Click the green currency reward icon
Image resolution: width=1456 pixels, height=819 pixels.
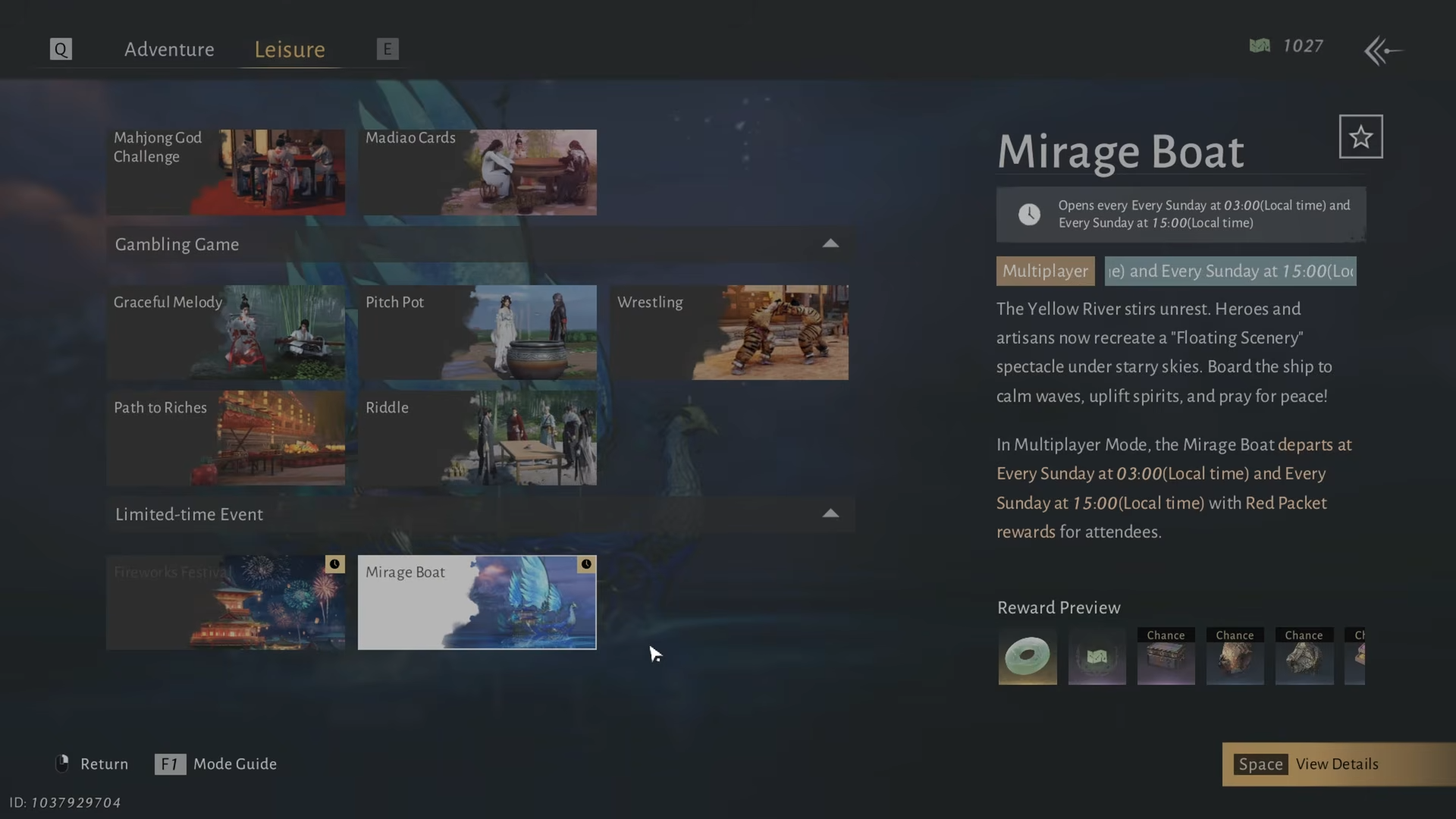click(x=1097, y=656)
